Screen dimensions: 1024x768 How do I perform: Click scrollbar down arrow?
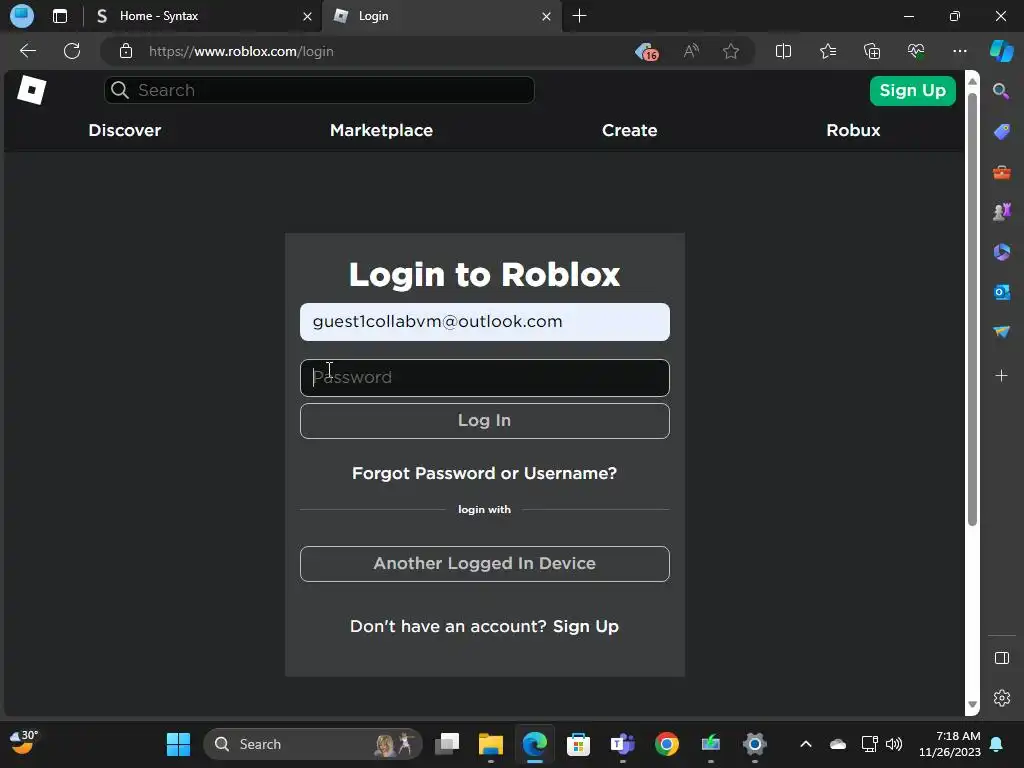(x=972, y=705)
